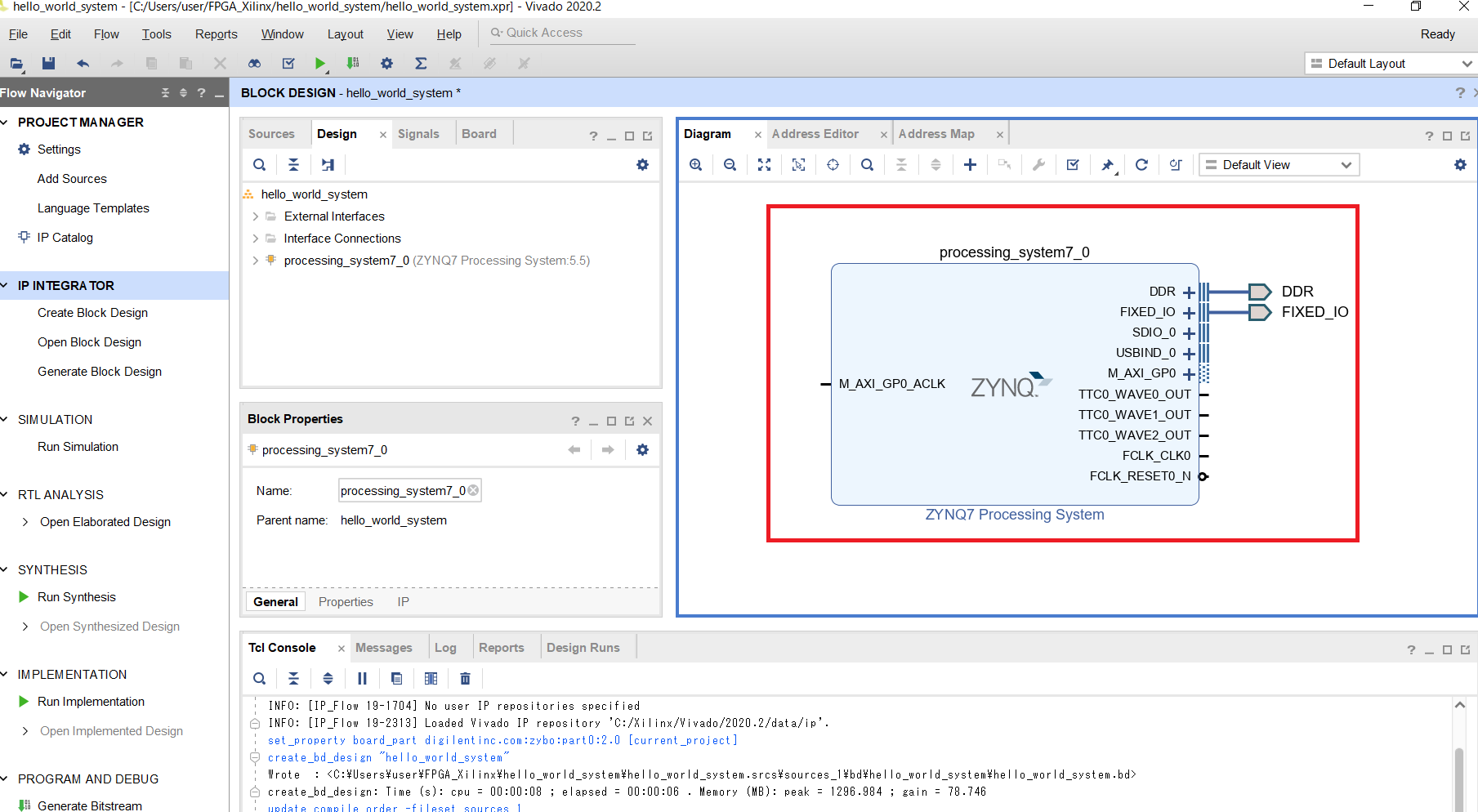Click the FIXED_IO external port symbol
This screenshot has width=1478, height=812.
[1261, 313]
